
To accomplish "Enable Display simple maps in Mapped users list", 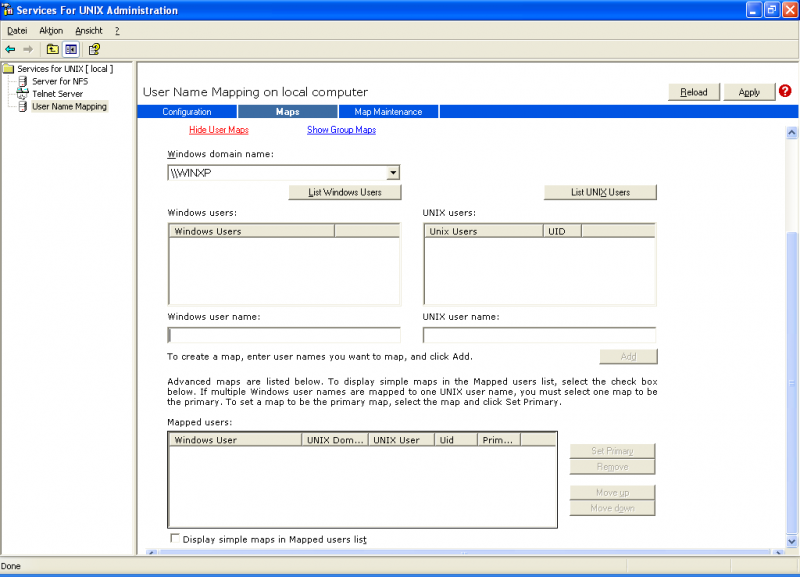I will 175,539.
